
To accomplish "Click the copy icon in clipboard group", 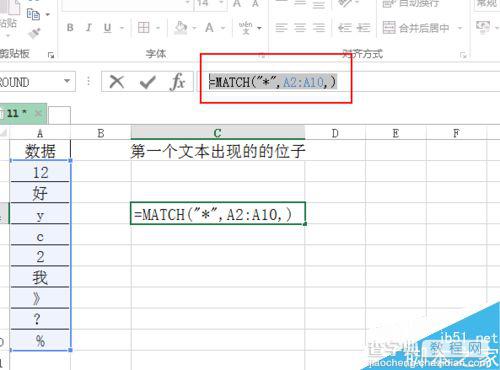I will pyautogui.click(x=33, y=14).
